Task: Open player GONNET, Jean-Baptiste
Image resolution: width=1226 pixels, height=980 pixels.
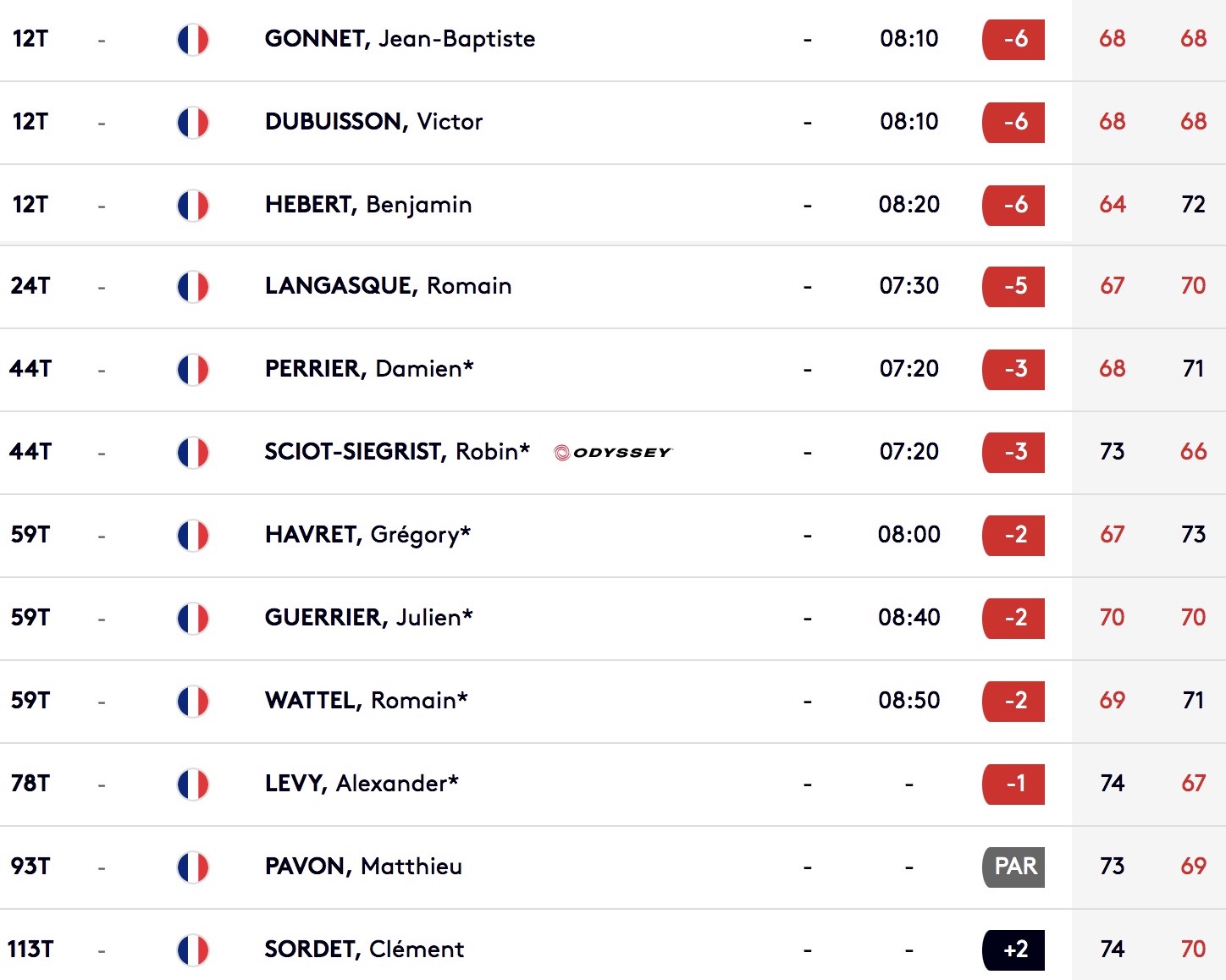Action: click(400, 39)
